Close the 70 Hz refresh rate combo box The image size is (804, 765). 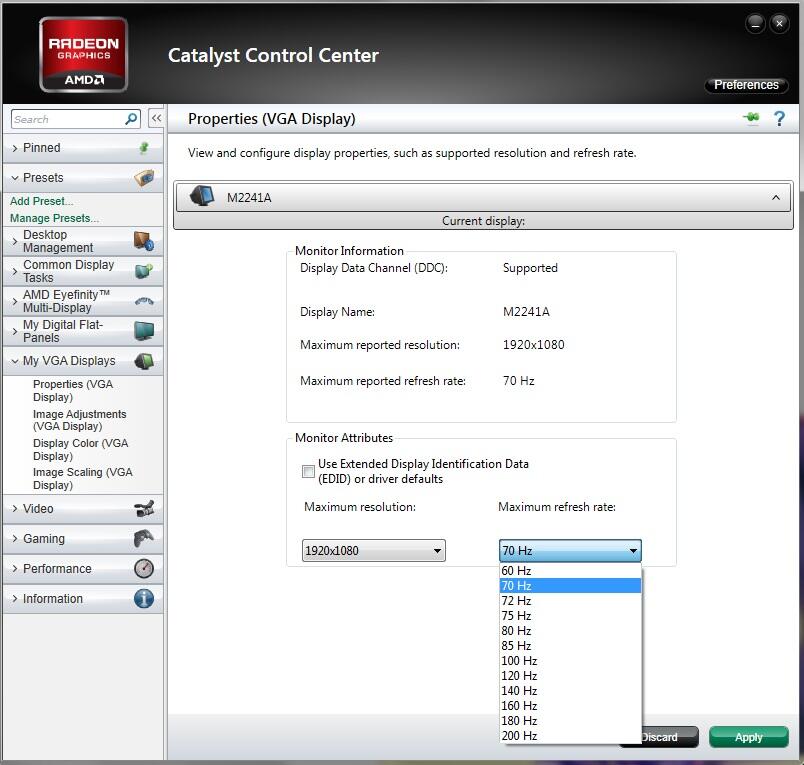tap(570, 551)
